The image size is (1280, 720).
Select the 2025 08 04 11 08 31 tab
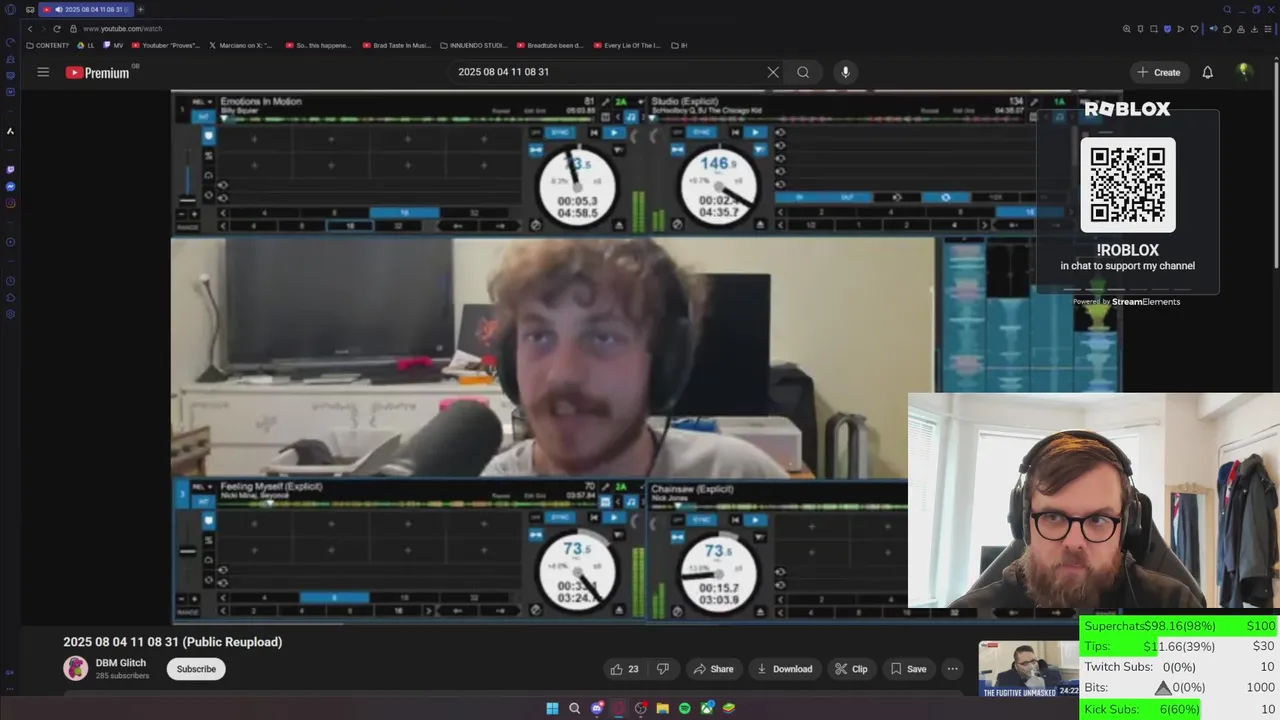84,9
